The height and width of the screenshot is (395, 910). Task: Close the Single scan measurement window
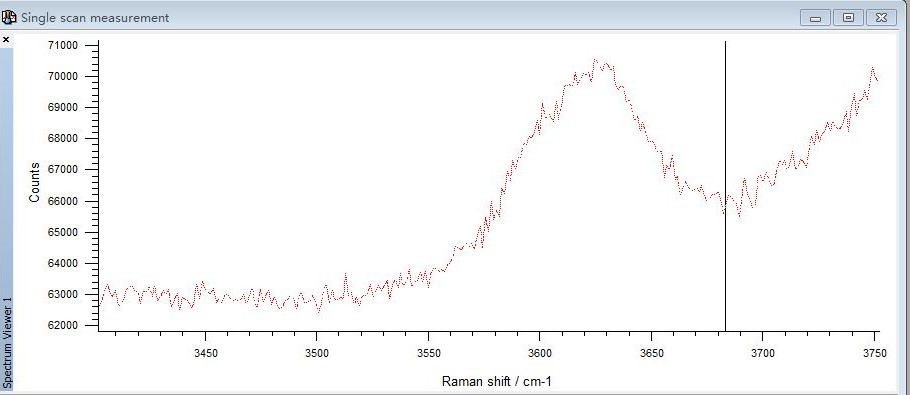coord(882,18)
